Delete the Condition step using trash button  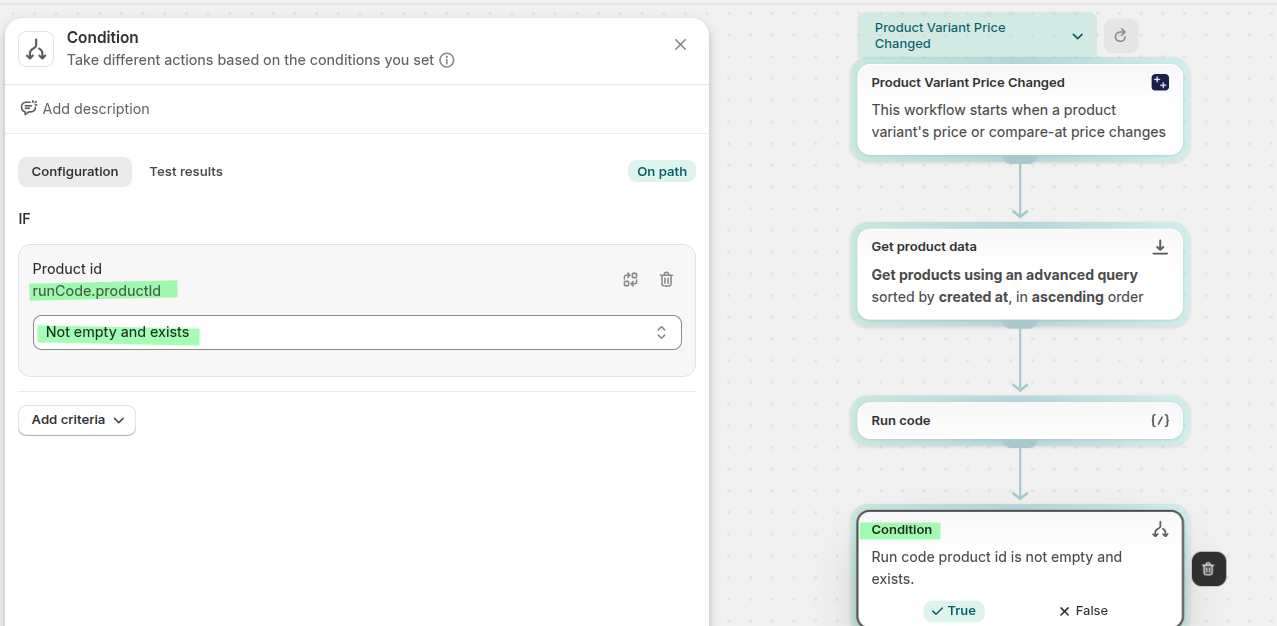1208,569
